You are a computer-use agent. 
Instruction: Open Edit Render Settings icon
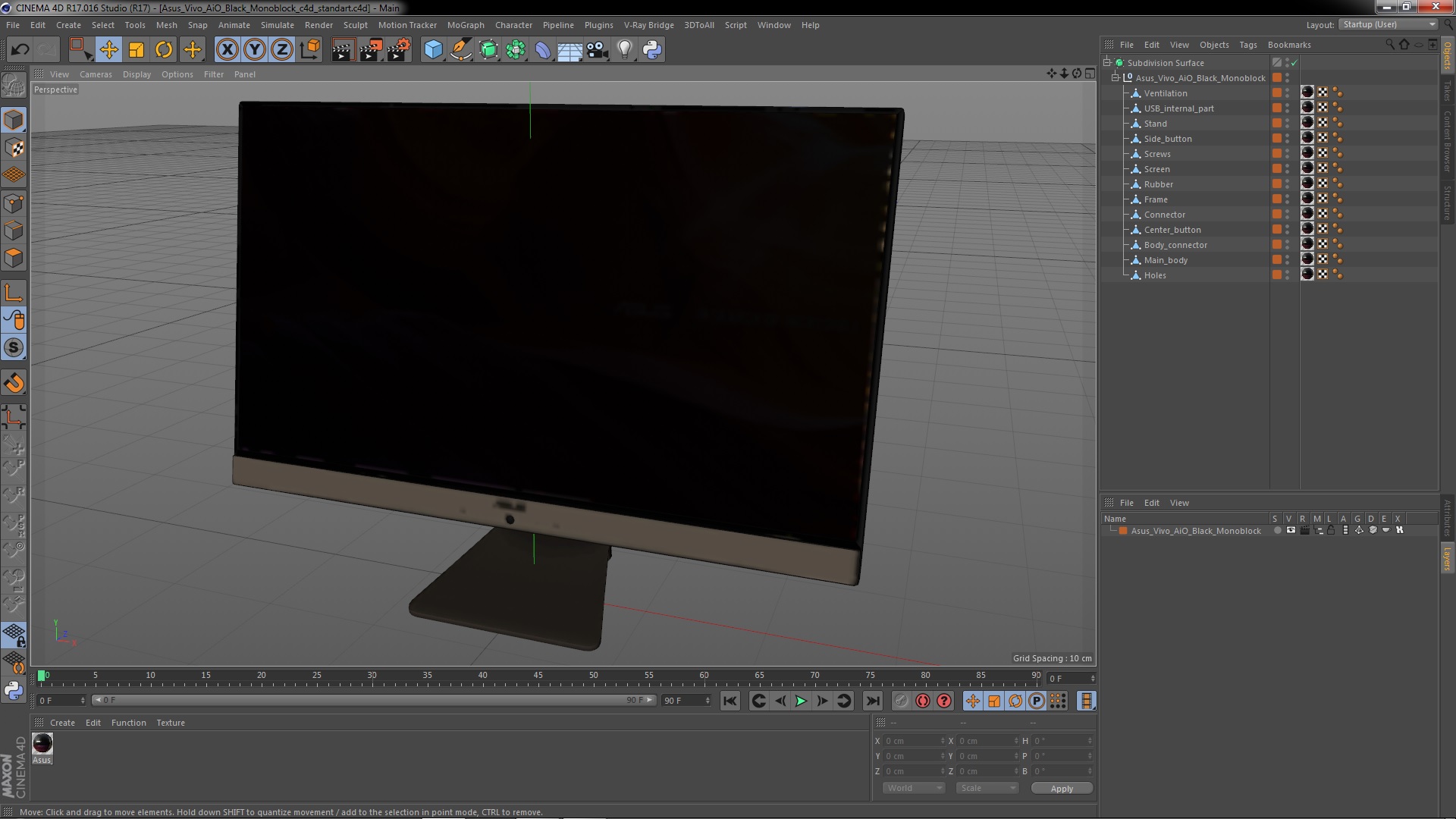[399, 50]
